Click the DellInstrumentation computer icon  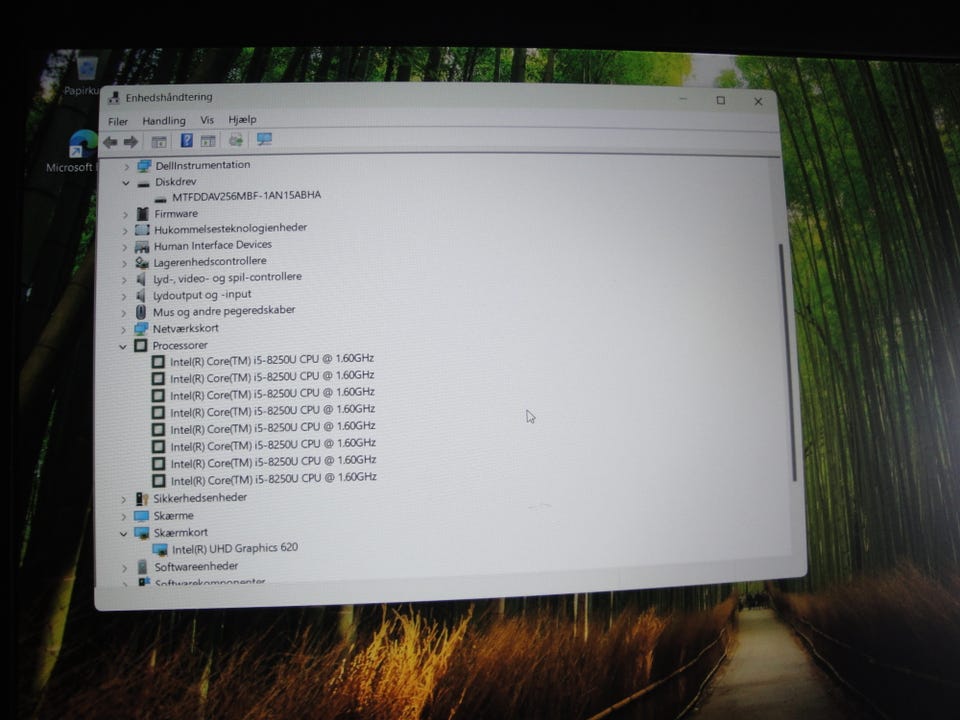point(144,166)
